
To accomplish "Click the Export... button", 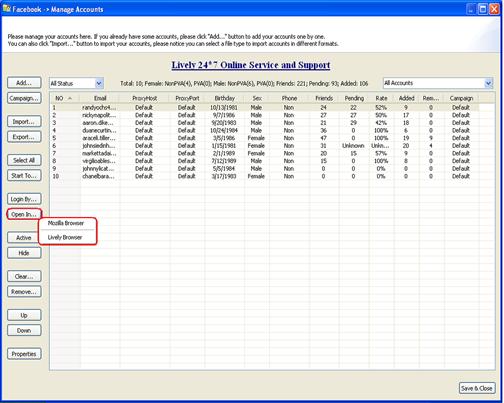I will [x=24, y=137].
